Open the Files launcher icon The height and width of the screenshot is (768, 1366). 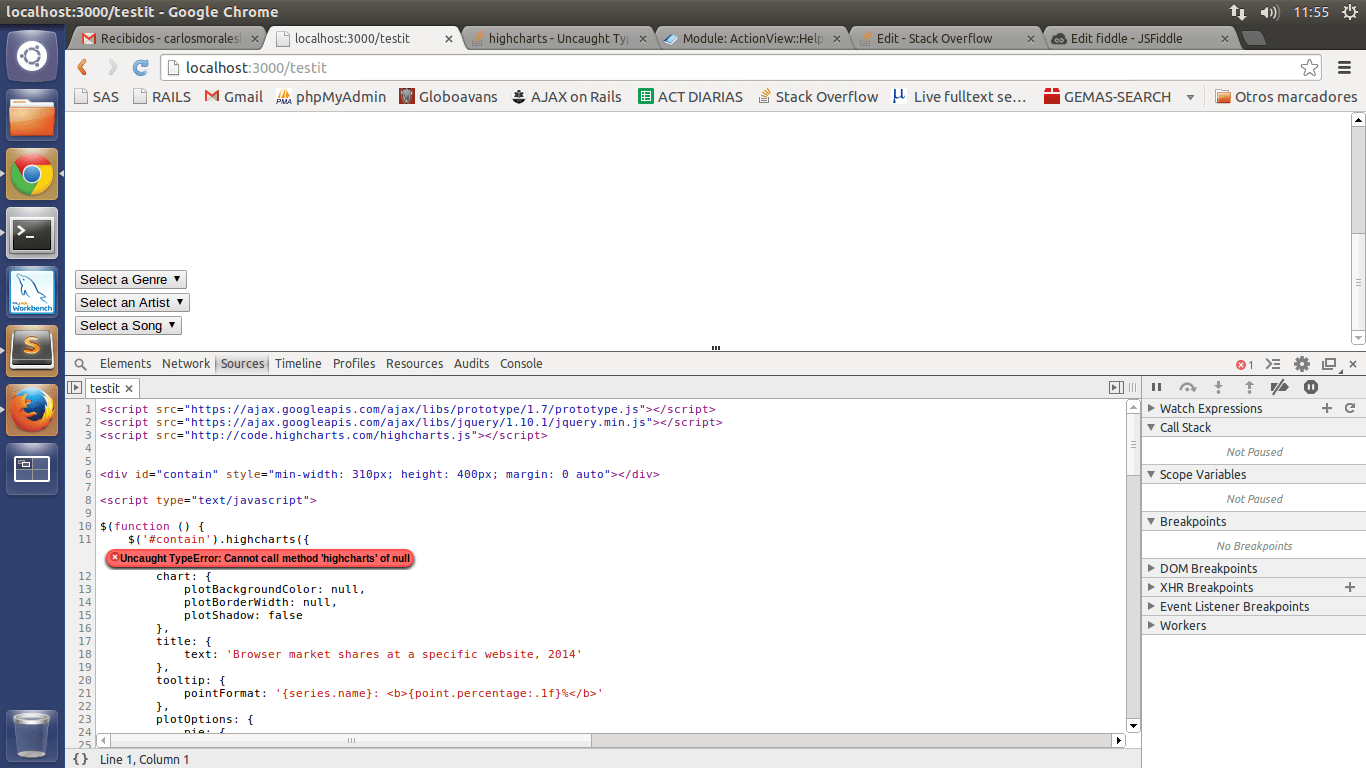coord(32,116)
